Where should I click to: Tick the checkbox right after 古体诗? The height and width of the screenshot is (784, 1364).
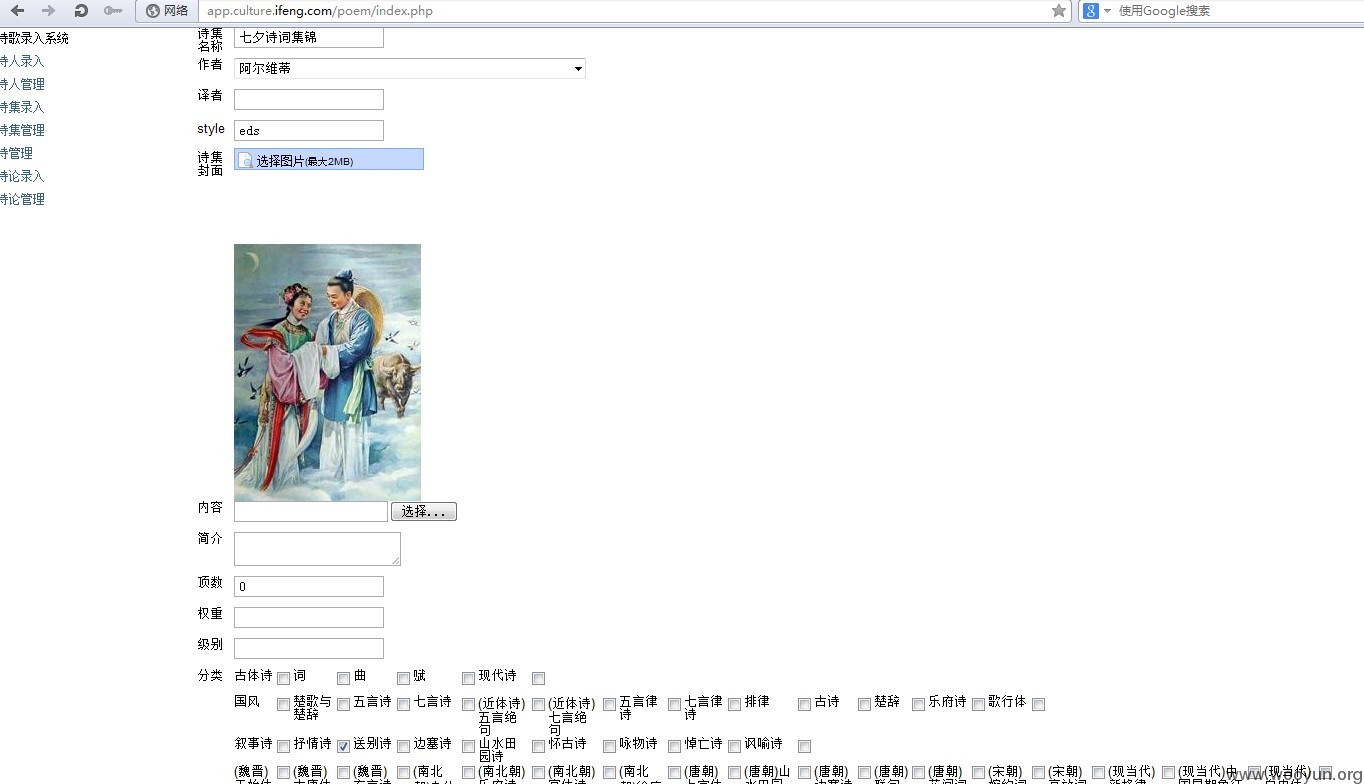pyautogui.click(x=283, y=678)
